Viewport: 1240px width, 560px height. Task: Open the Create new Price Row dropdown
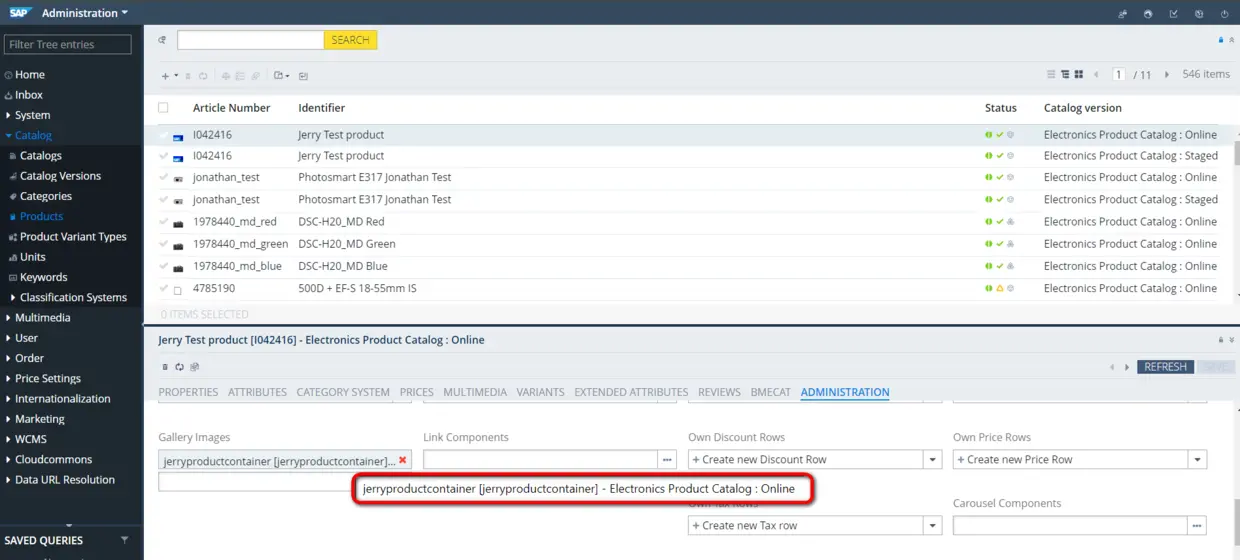[1198, 460]
